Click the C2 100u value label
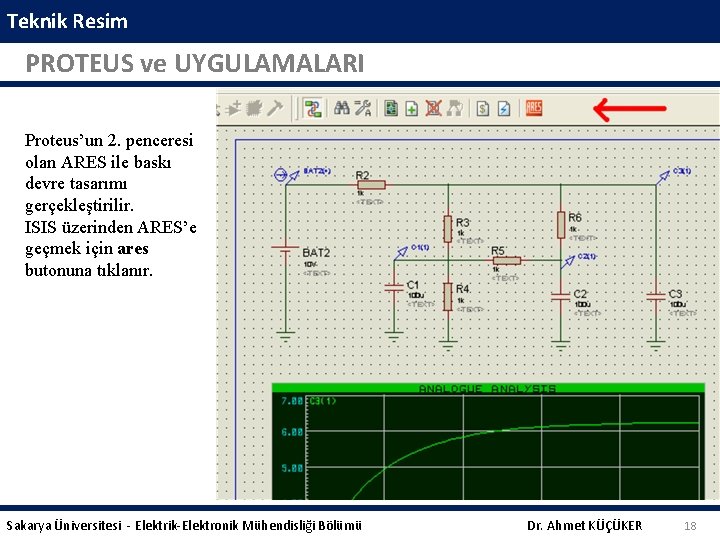Viewport: 720px width, 540px height. click(x=583, y=304)
